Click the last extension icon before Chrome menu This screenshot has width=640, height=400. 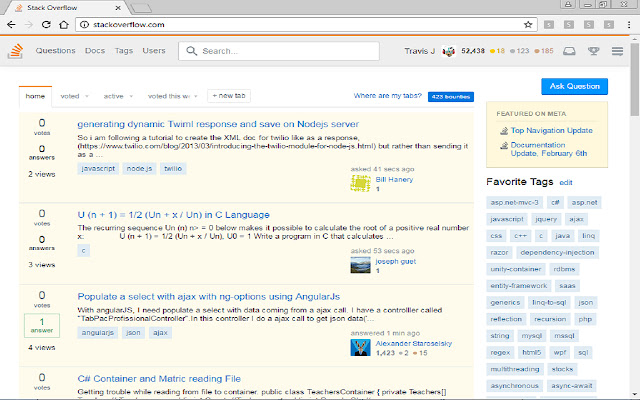[x=609, y=24]
